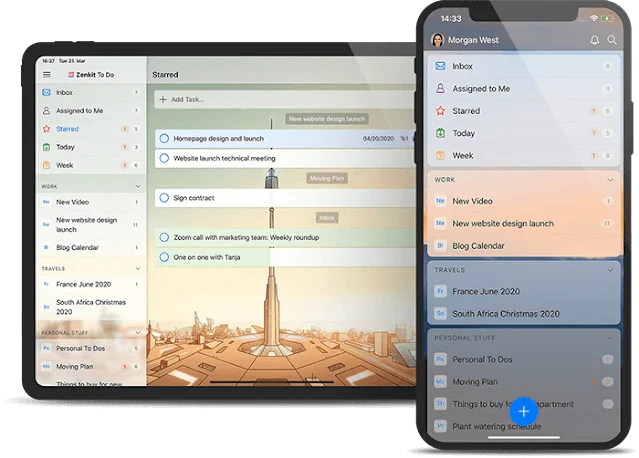Viewport: 639px width, 458px height.
Task: Click the Today calendar icon in the tablet sidebar
Action: click(x=46, y=147)
